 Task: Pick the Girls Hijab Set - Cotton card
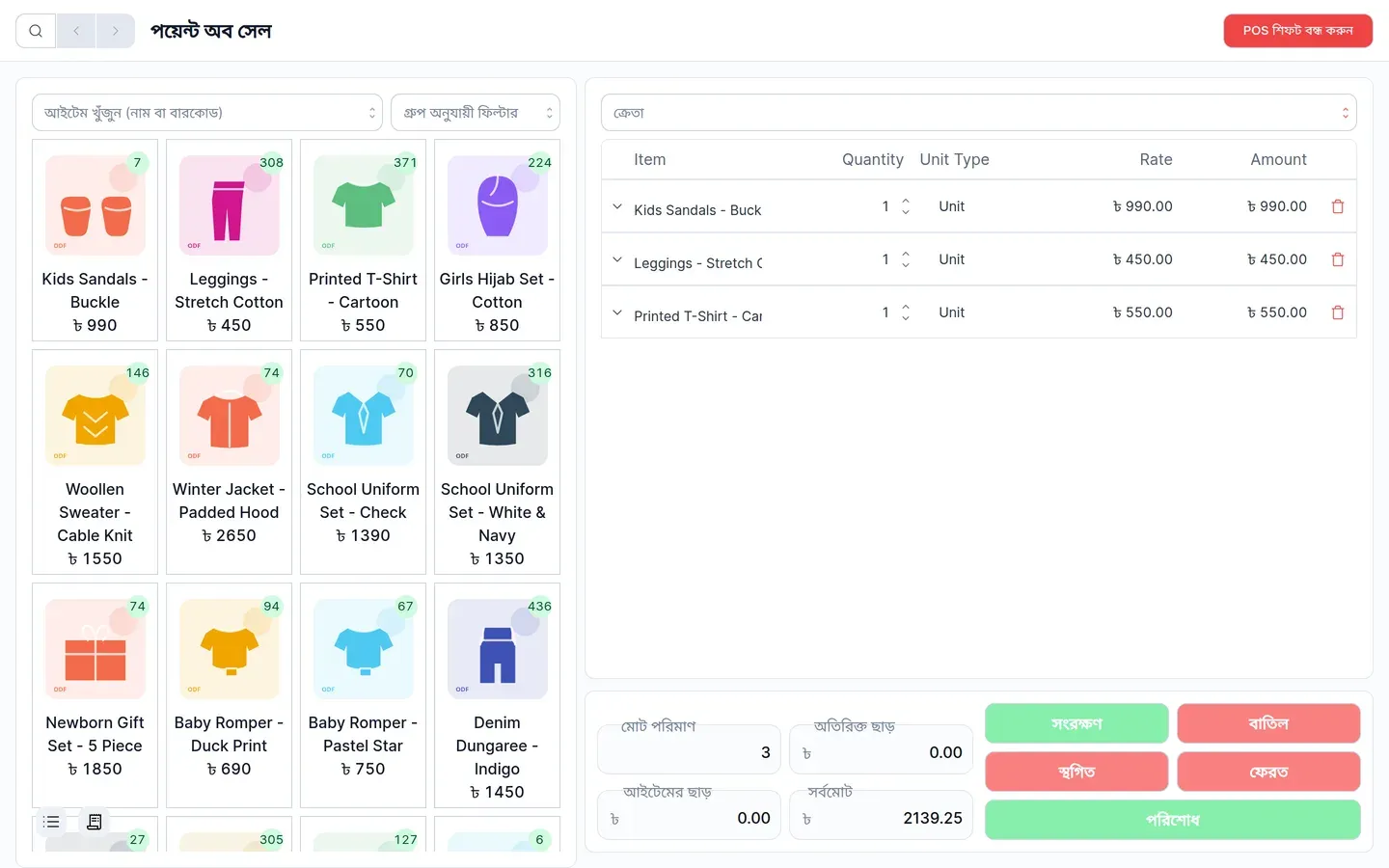pyautogui.click(x=497, y=240)
